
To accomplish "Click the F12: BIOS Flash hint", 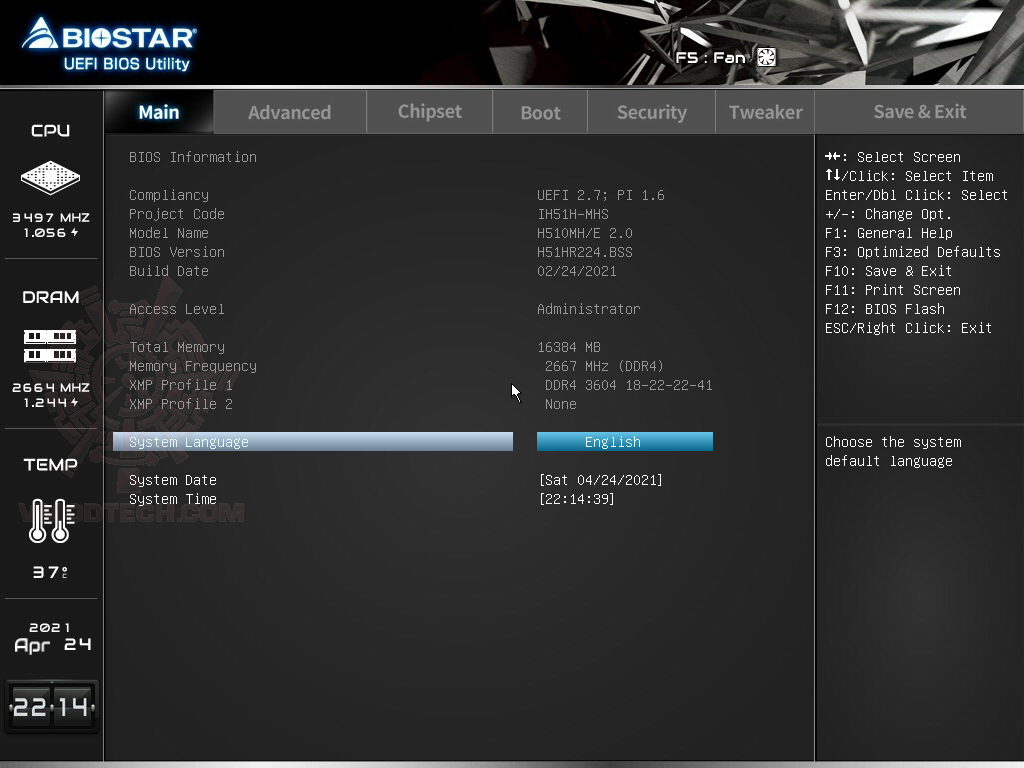I will coord(884,309).
